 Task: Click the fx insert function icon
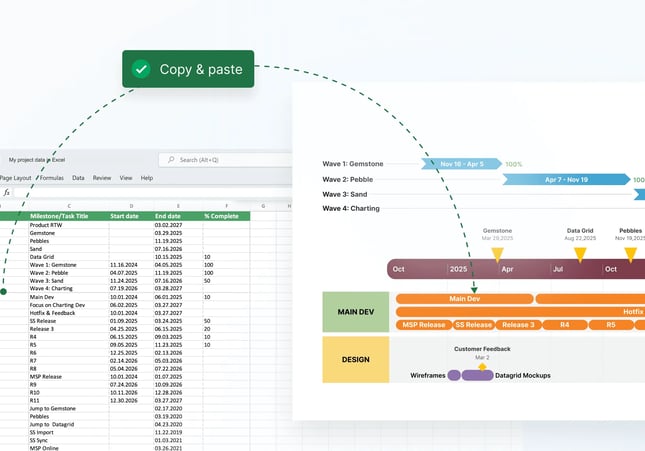[x=7, y=192]
